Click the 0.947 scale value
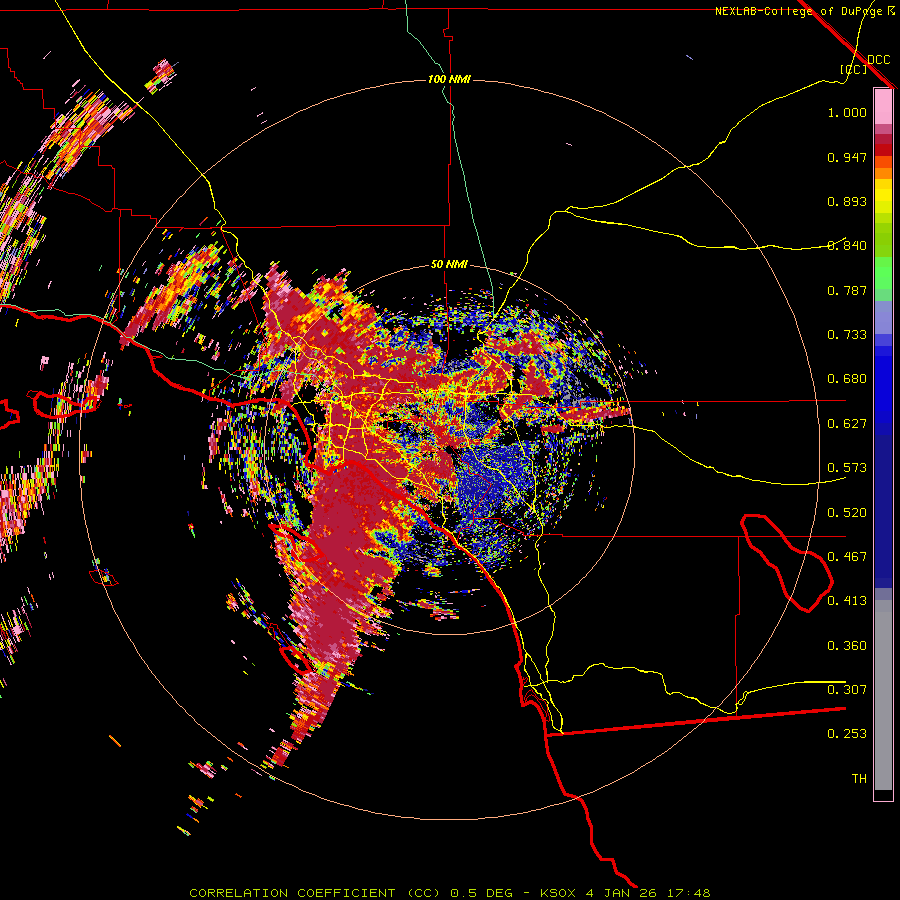The image size is (900, 900). [847, 157]
